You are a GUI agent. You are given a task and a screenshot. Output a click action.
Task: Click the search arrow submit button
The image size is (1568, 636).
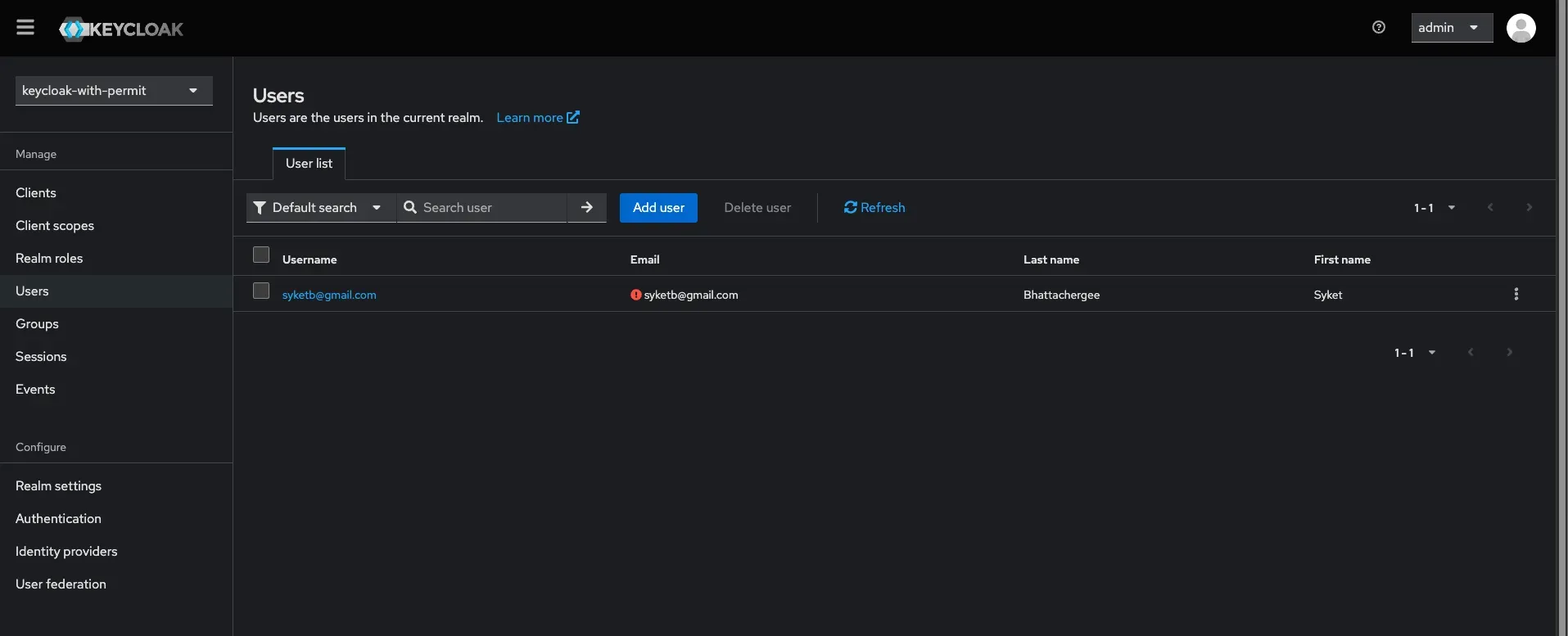tap(586, 208)
